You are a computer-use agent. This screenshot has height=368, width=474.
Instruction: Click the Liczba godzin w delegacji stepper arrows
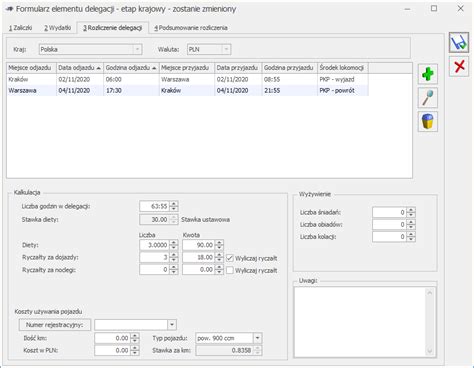174,206
